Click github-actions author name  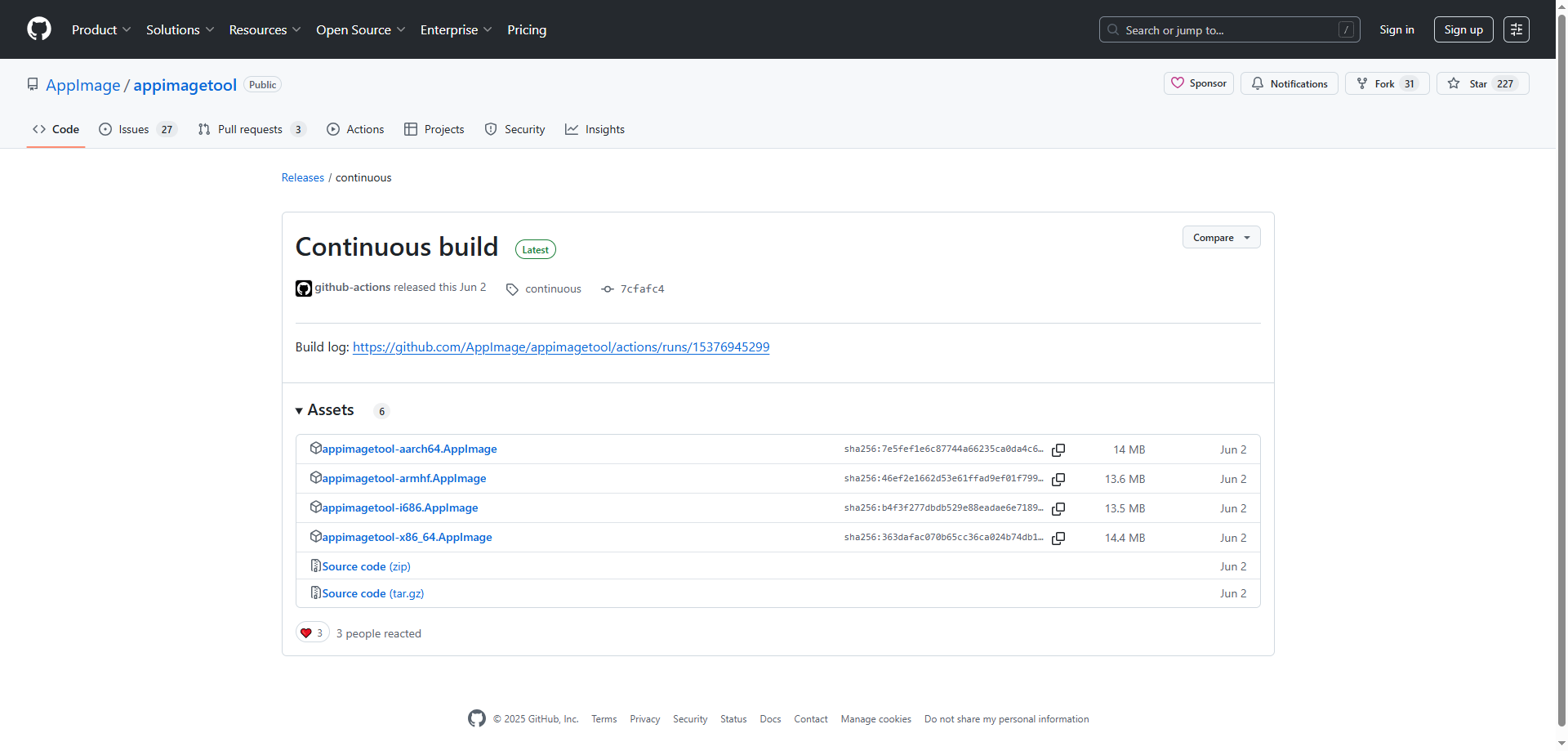coord(353,287)
